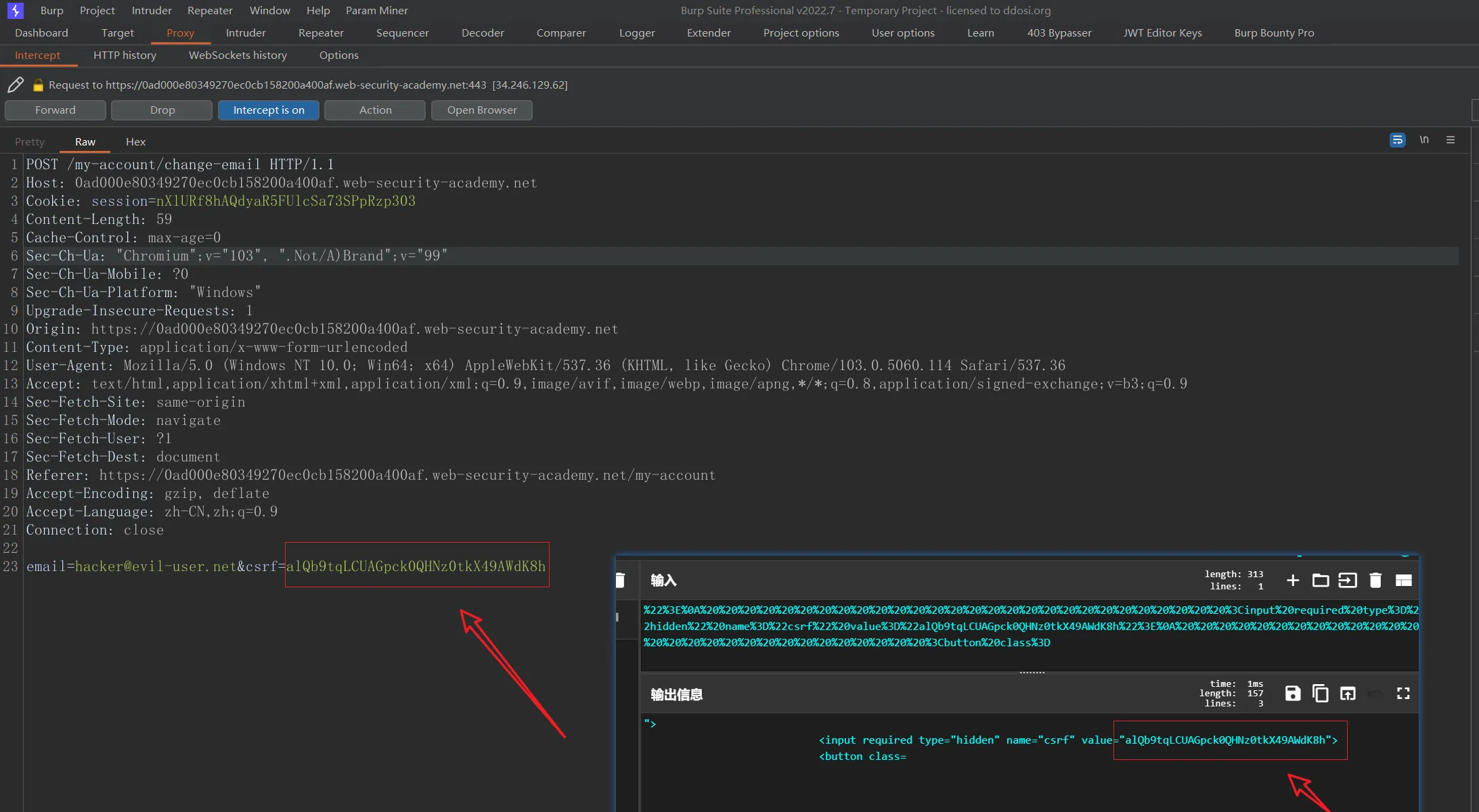Open the Window menu
Screen dimensions: 1479x812
click(269, 10)
